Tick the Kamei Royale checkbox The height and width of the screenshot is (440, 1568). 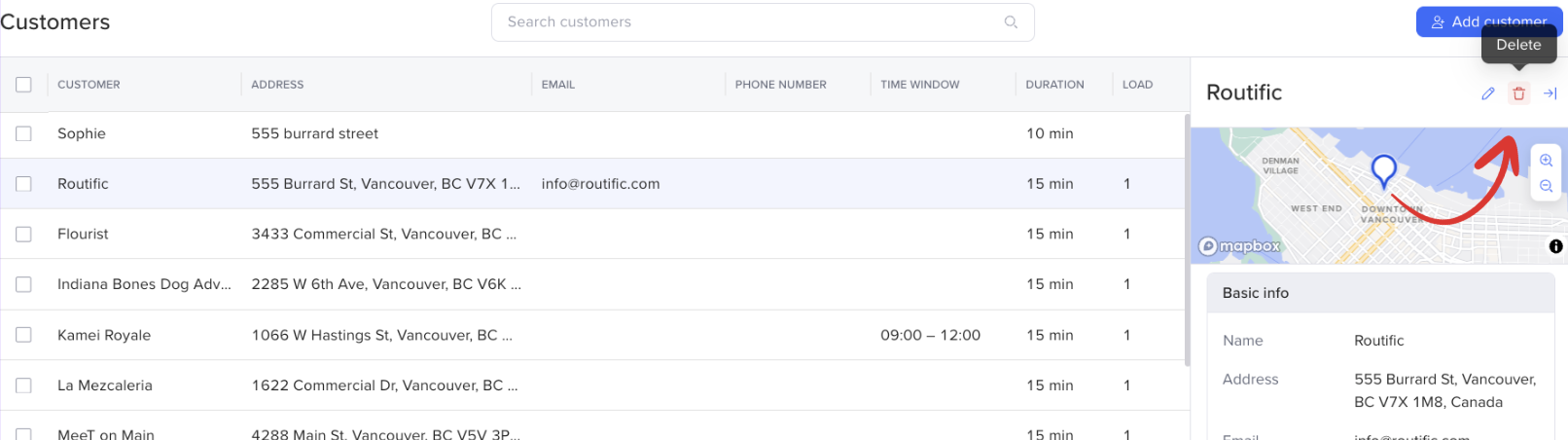[23, 335]
